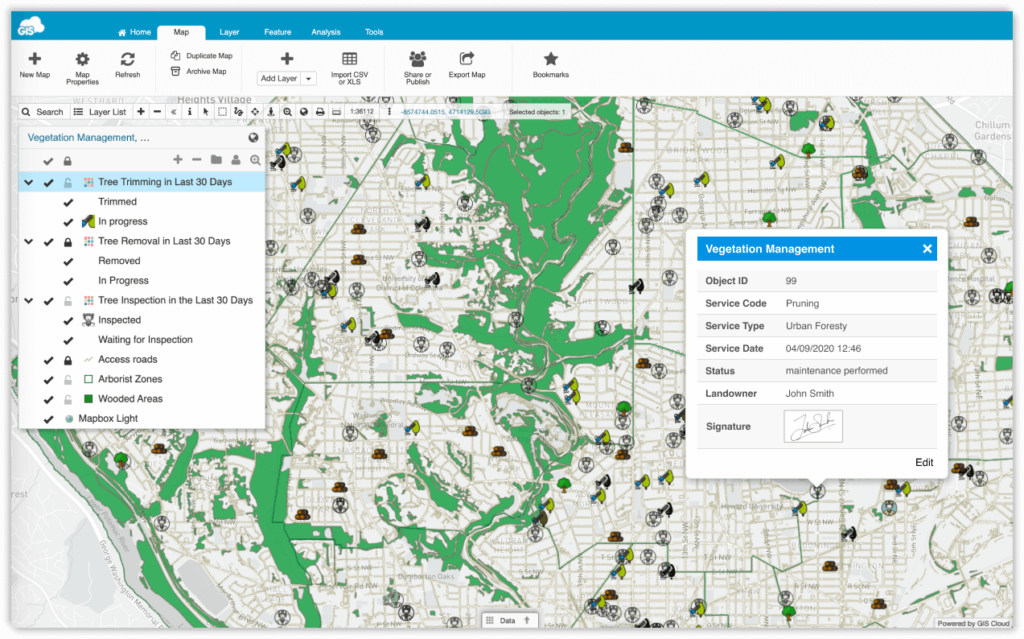Click add layer plus in layer panel
This screenshot has width=1024, height=639.
(x=178, y=159)
